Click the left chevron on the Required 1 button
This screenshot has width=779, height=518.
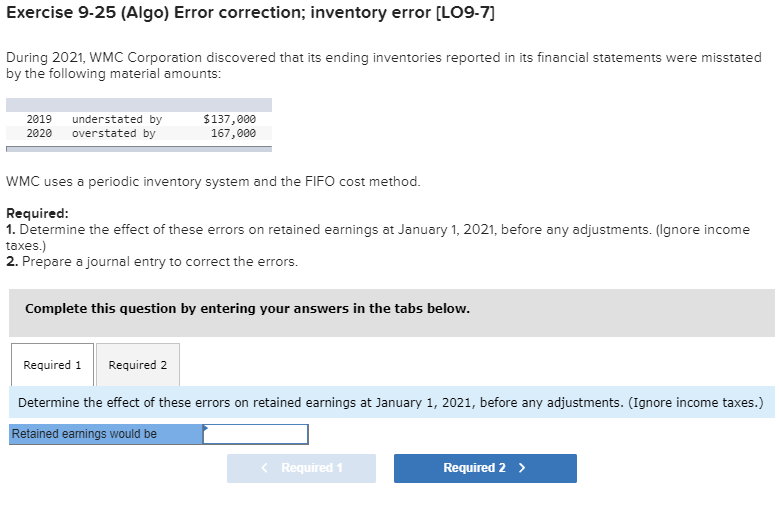264,468
